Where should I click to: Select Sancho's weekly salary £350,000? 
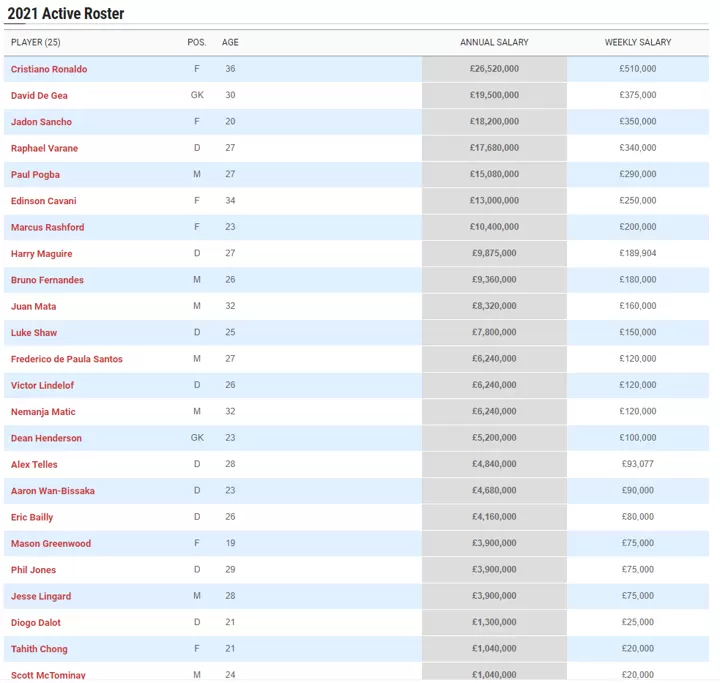coord(638,122)
